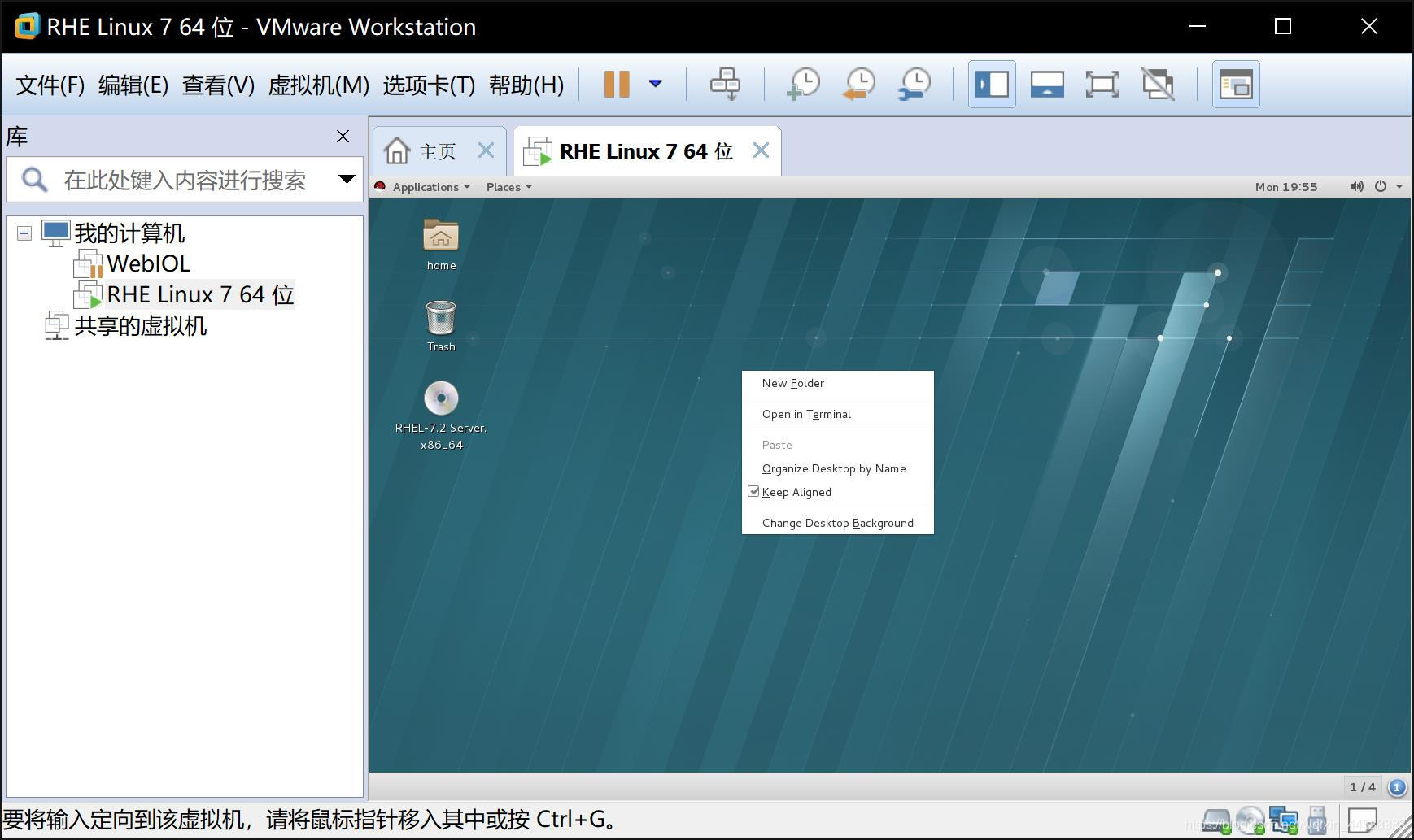Open the system menu arrow in GNOME bar
The height and width of the screenshot is (840, 1414).
tap(1399, 187)
